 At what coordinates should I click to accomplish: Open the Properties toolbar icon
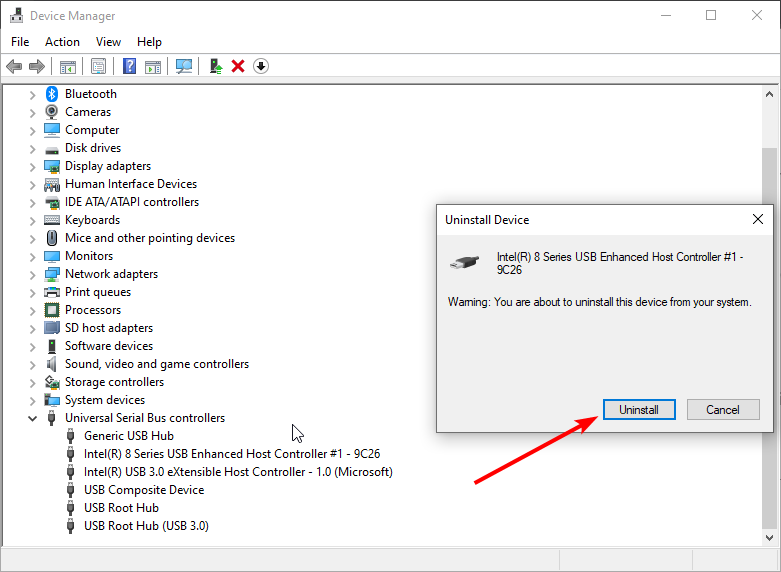[x=98, y=66]
